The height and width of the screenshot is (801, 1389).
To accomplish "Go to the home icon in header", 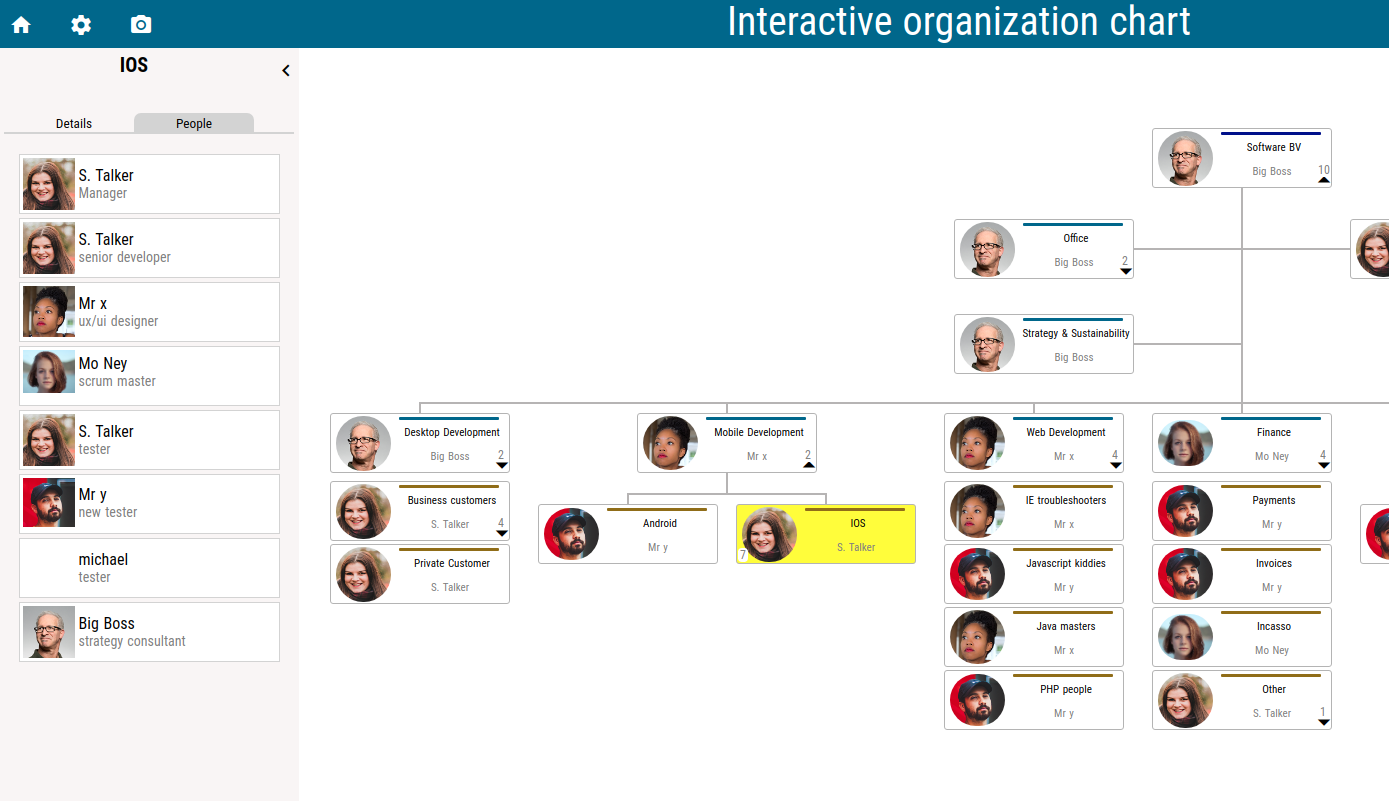I will point(21,25).
